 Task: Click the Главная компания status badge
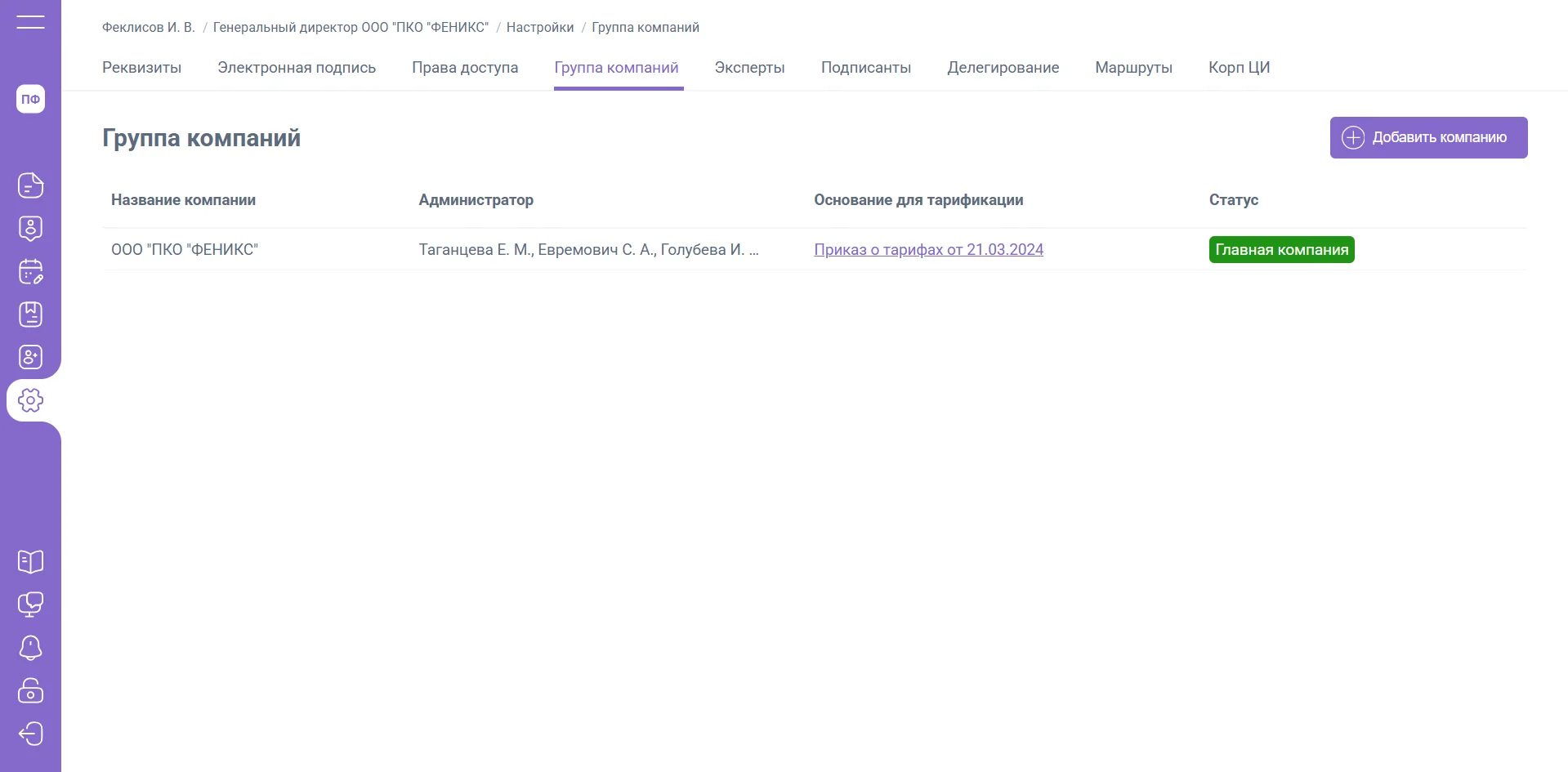1281,250
